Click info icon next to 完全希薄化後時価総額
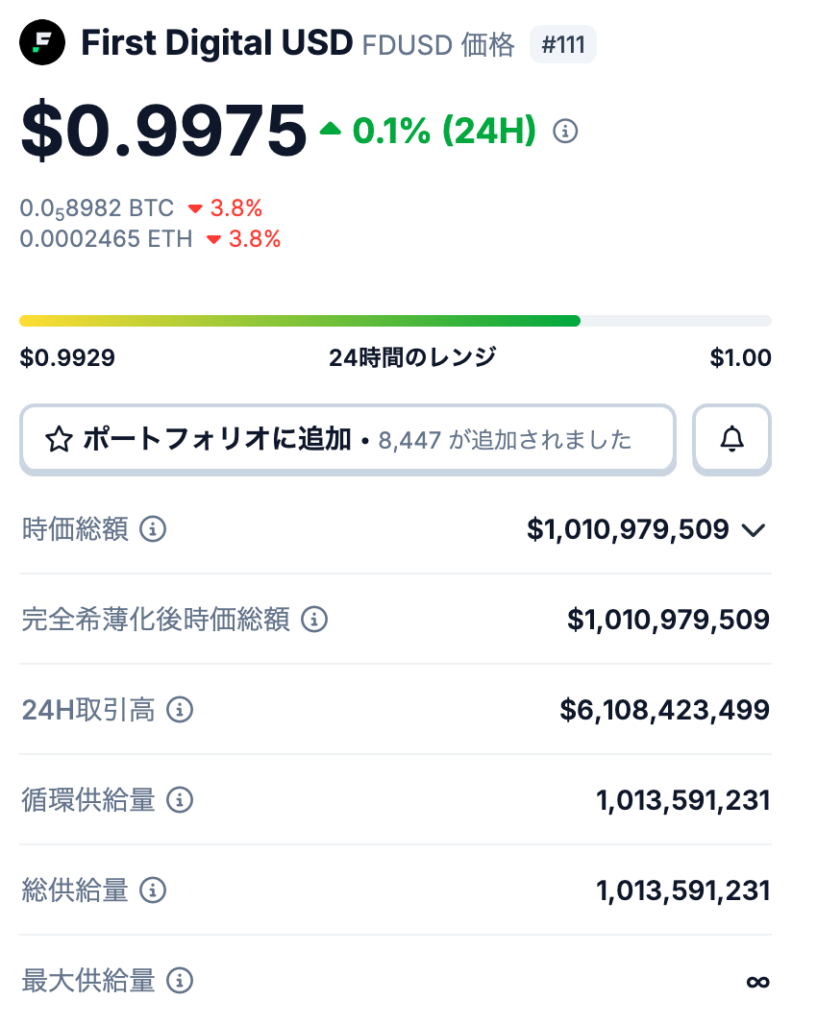The image size is (817, 1024). (x=314, y=620)
